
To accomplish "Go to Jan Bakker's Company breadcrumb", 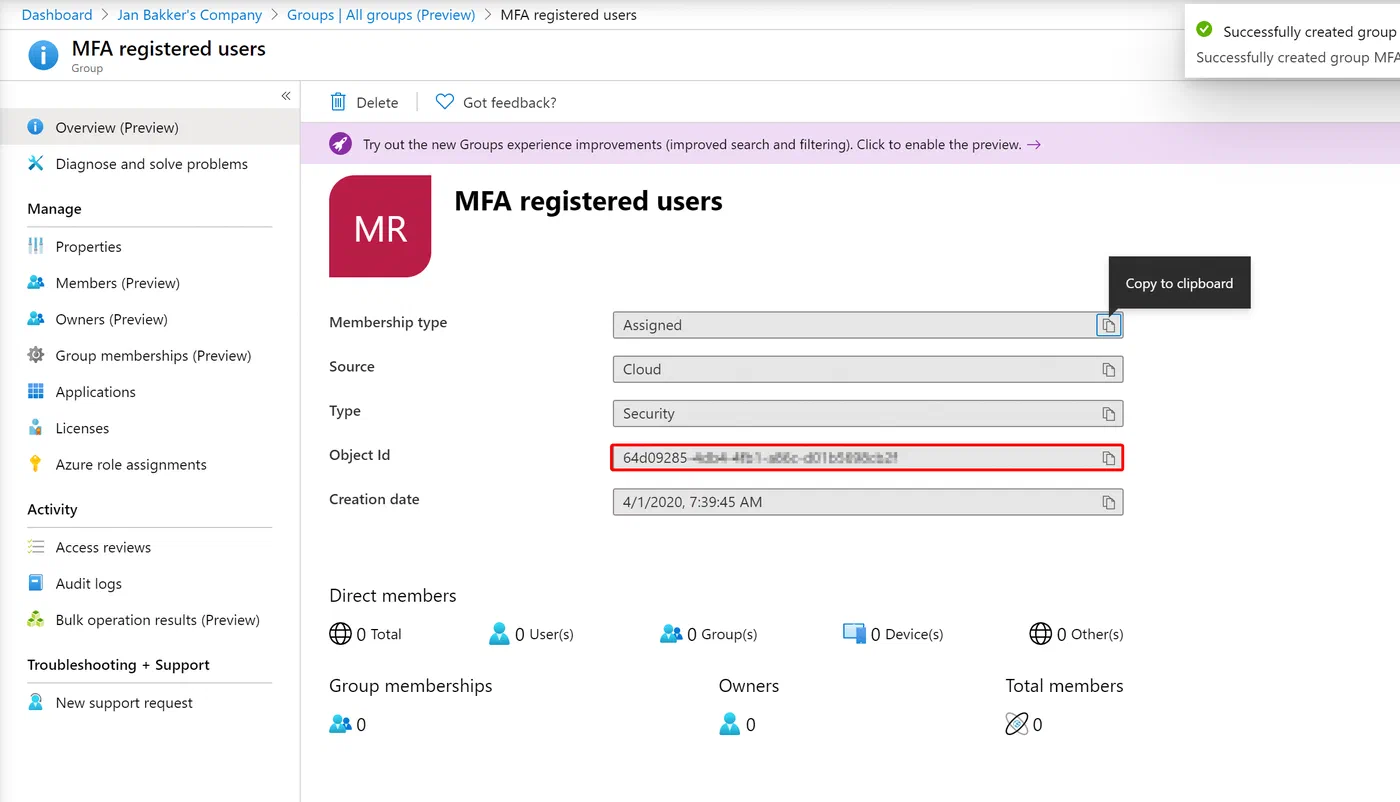I will [x=189, y=15].
